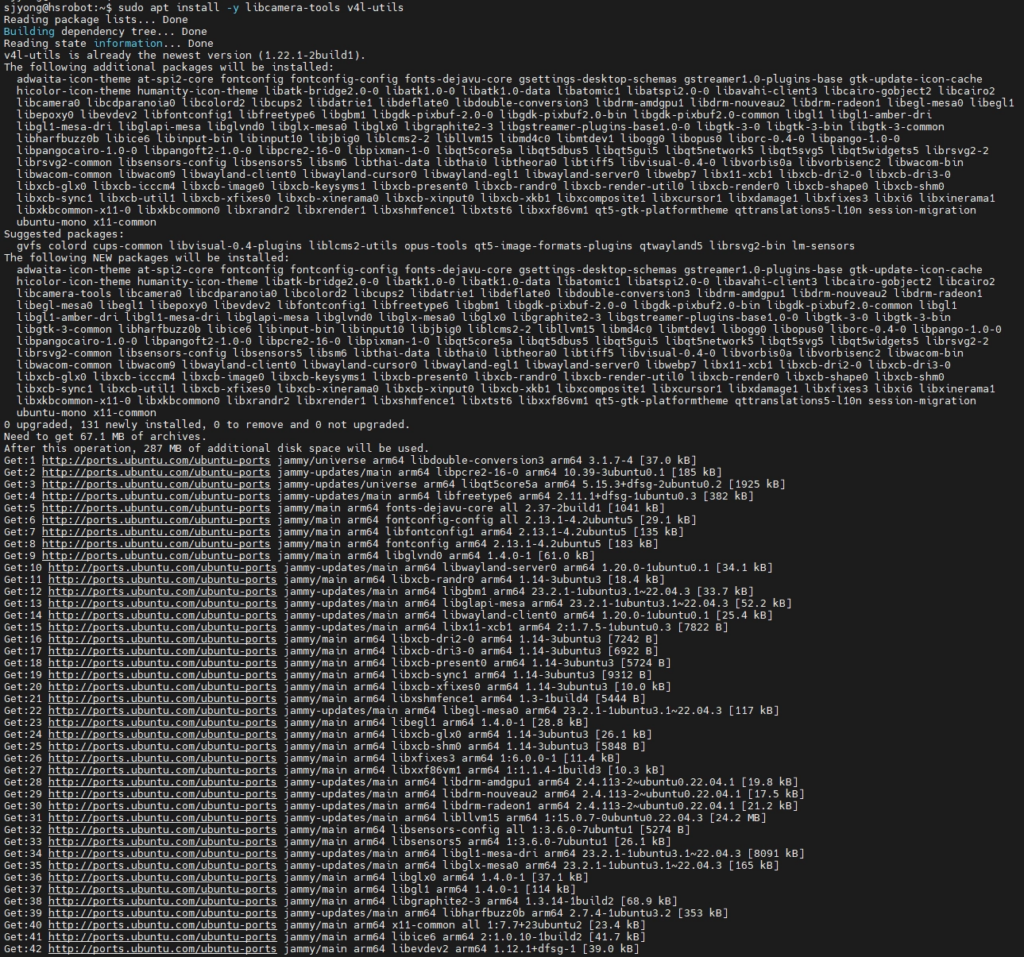Click the 'v4l-utils is already the newest version' line
1024x957 pixels.
(x=185, y=56)
